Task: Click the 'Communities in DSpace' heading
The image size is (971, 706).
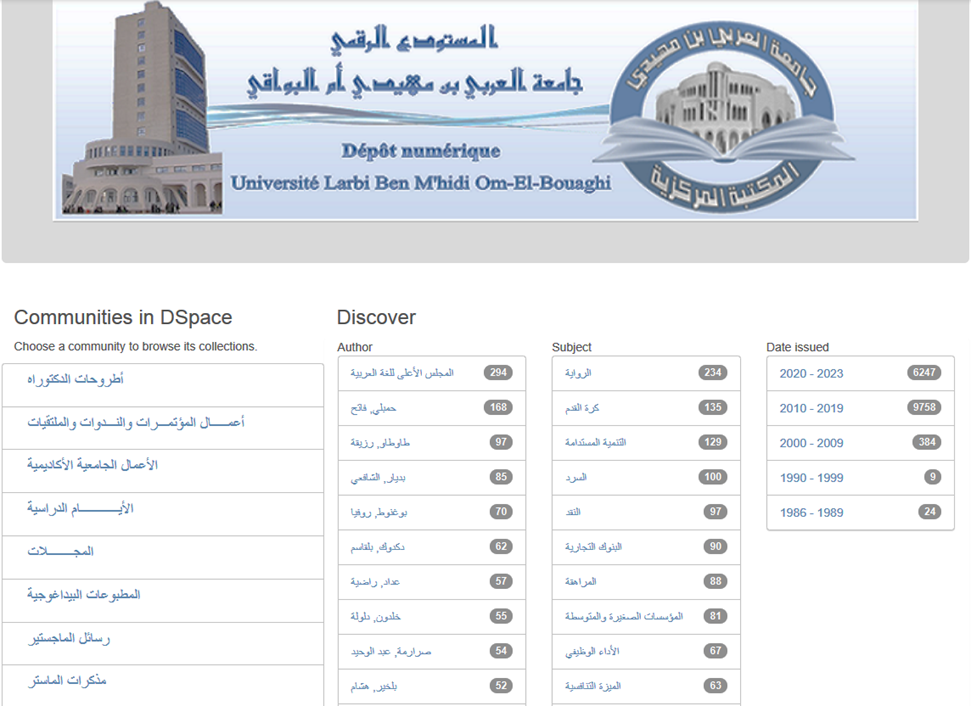Action: [123, 317]
